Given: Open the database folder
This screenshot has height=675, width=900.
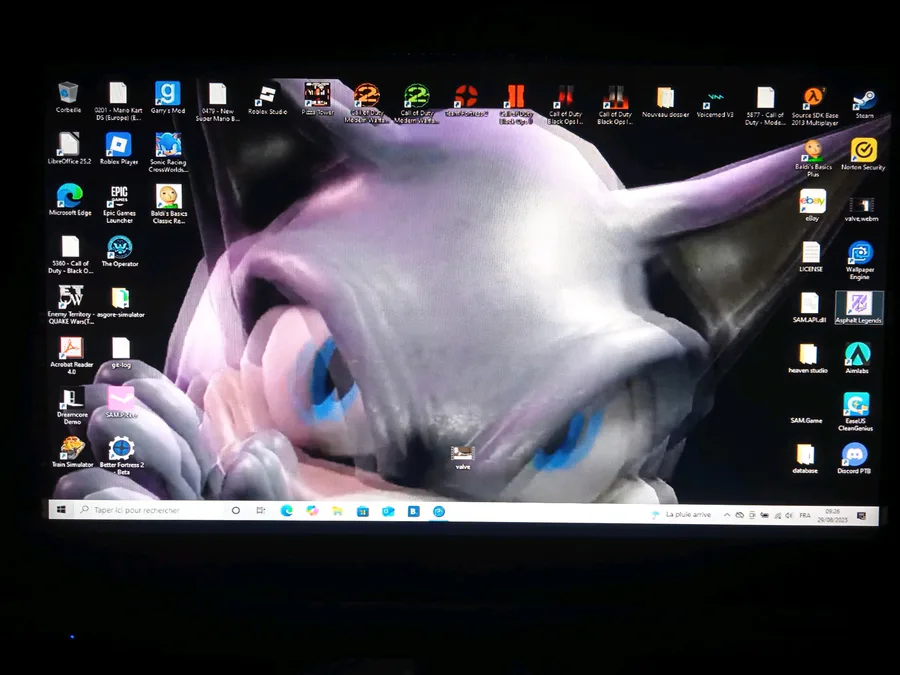Looking at the screenshot, I should [805, 458].
